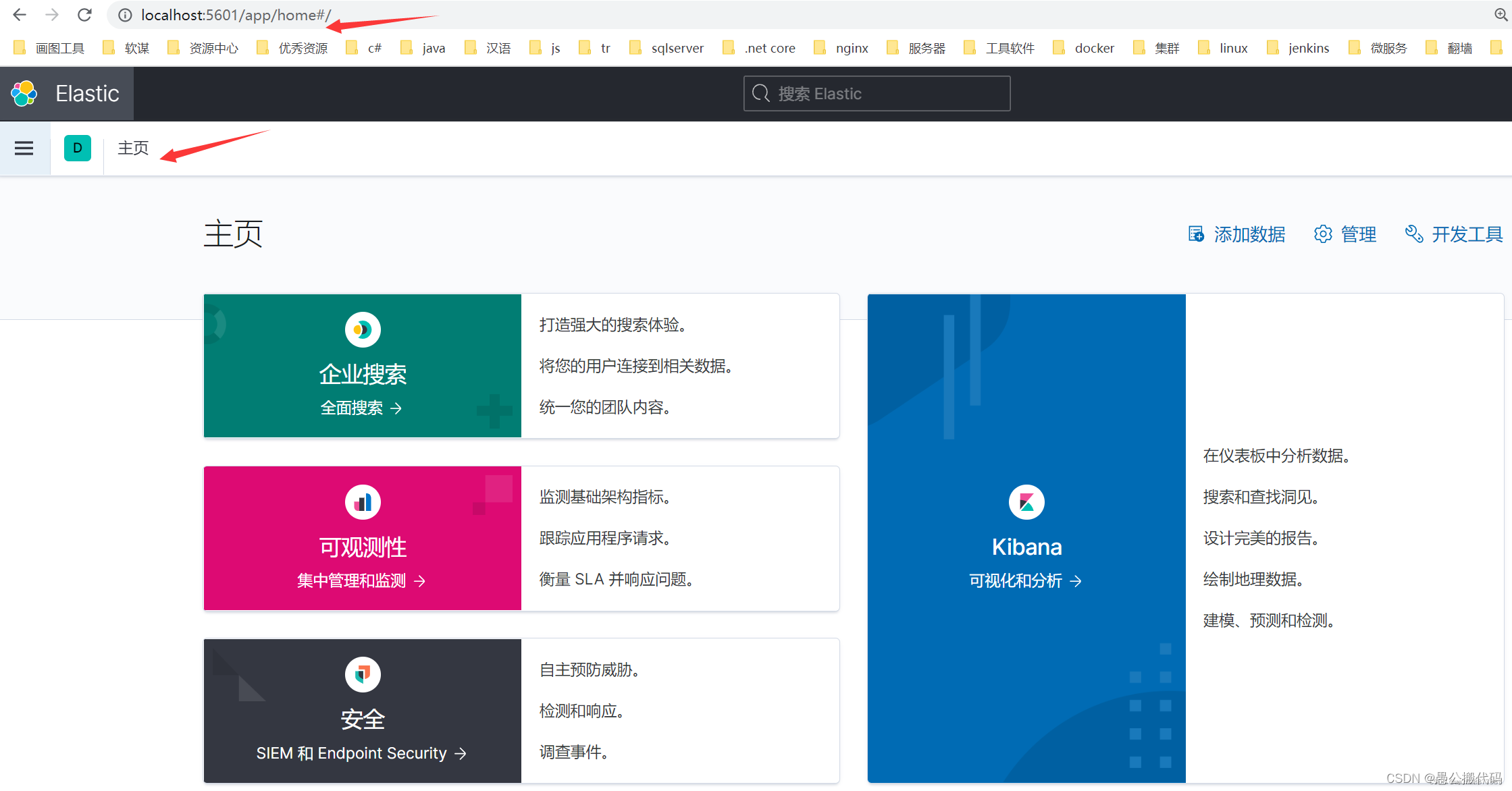Open the hamburger navigation menu
The height and width of the screenshot is (791, 1512).
click(x=24, y=148)
